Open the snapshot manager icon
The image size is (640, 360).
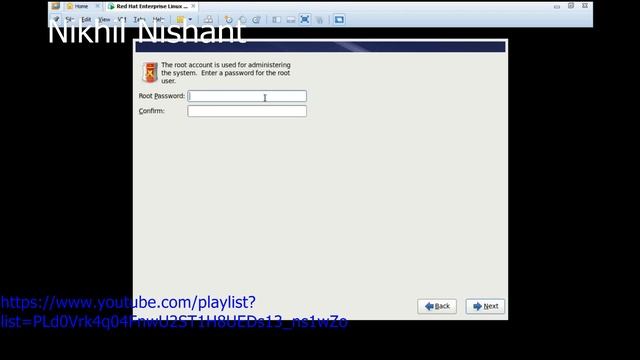point(257,20)
